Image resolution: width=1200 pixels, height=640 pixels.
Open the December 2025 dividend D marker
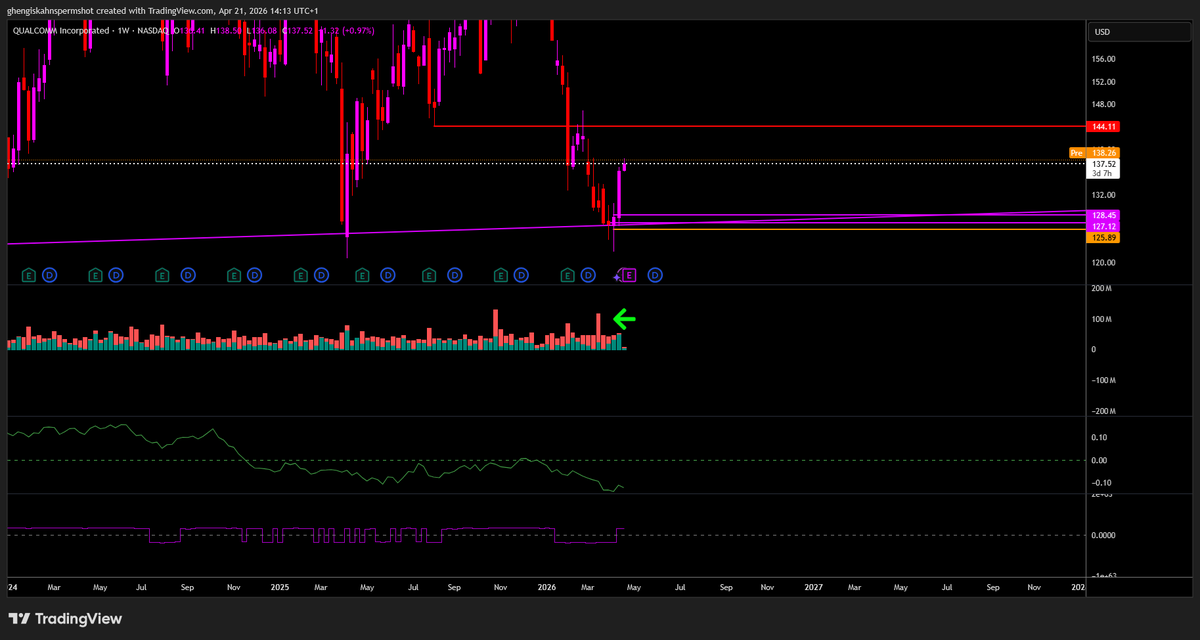pyautogui.click(x=522, y=274)
